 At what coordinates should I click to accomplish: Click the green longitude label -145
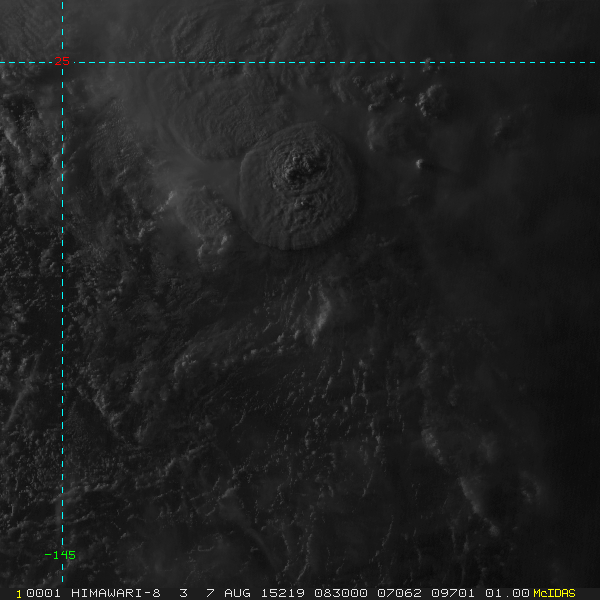click(x=60, y=555)
